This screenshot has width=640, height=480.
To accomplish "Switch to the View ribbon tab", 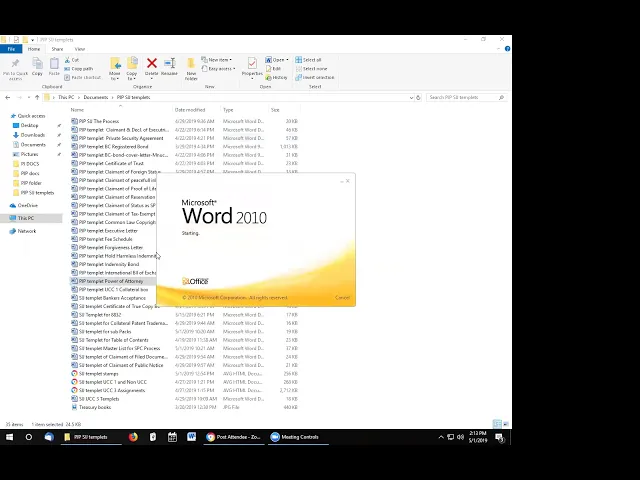I will click(80, 49).
